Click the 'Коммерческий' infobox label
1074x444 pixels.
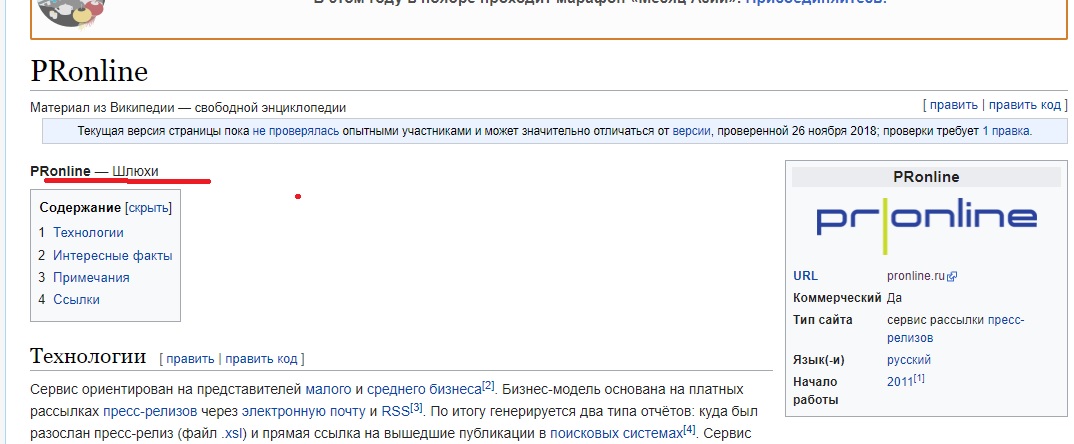pos(837,298)
